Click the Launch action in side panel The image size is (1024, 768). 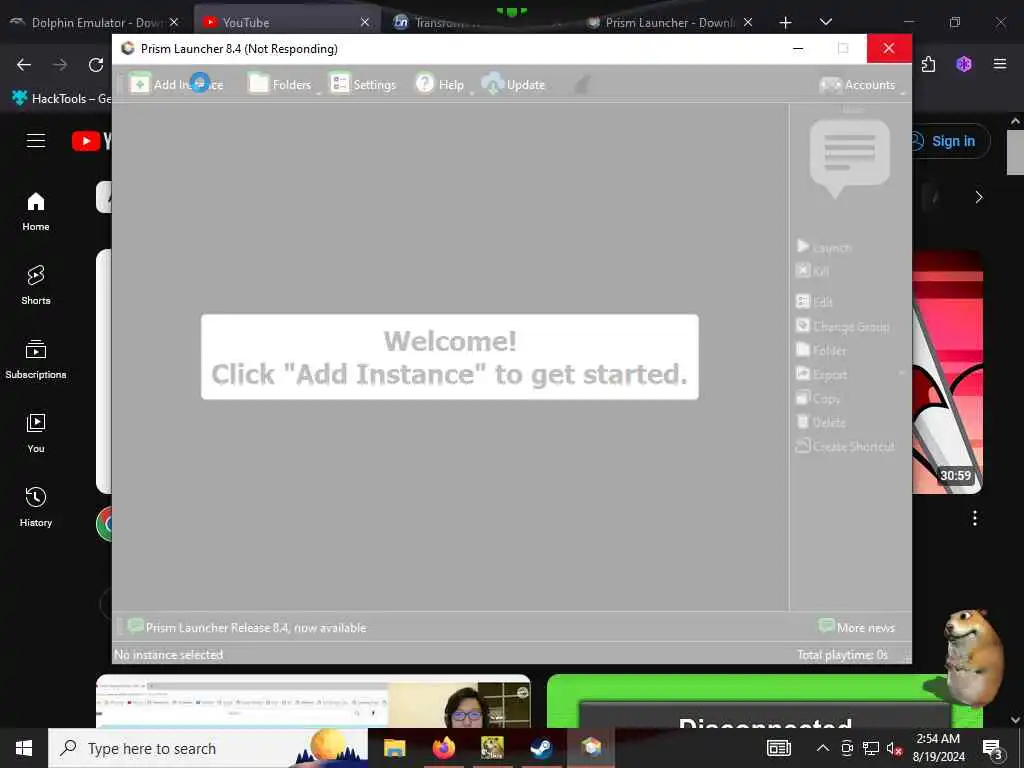pos(824,247)
